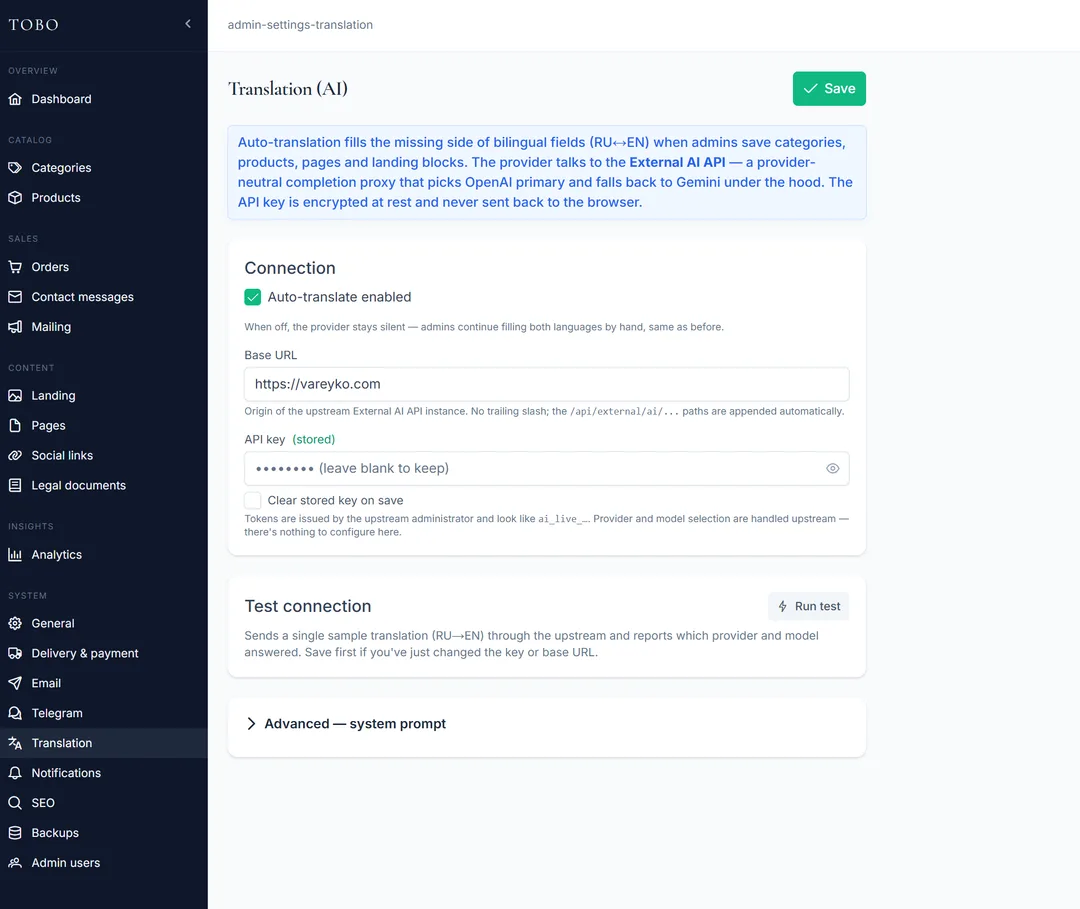Navigate to Delivery & payment settings
The height and width of the screenshot is (909, 1080).
(x=103, y=654)
